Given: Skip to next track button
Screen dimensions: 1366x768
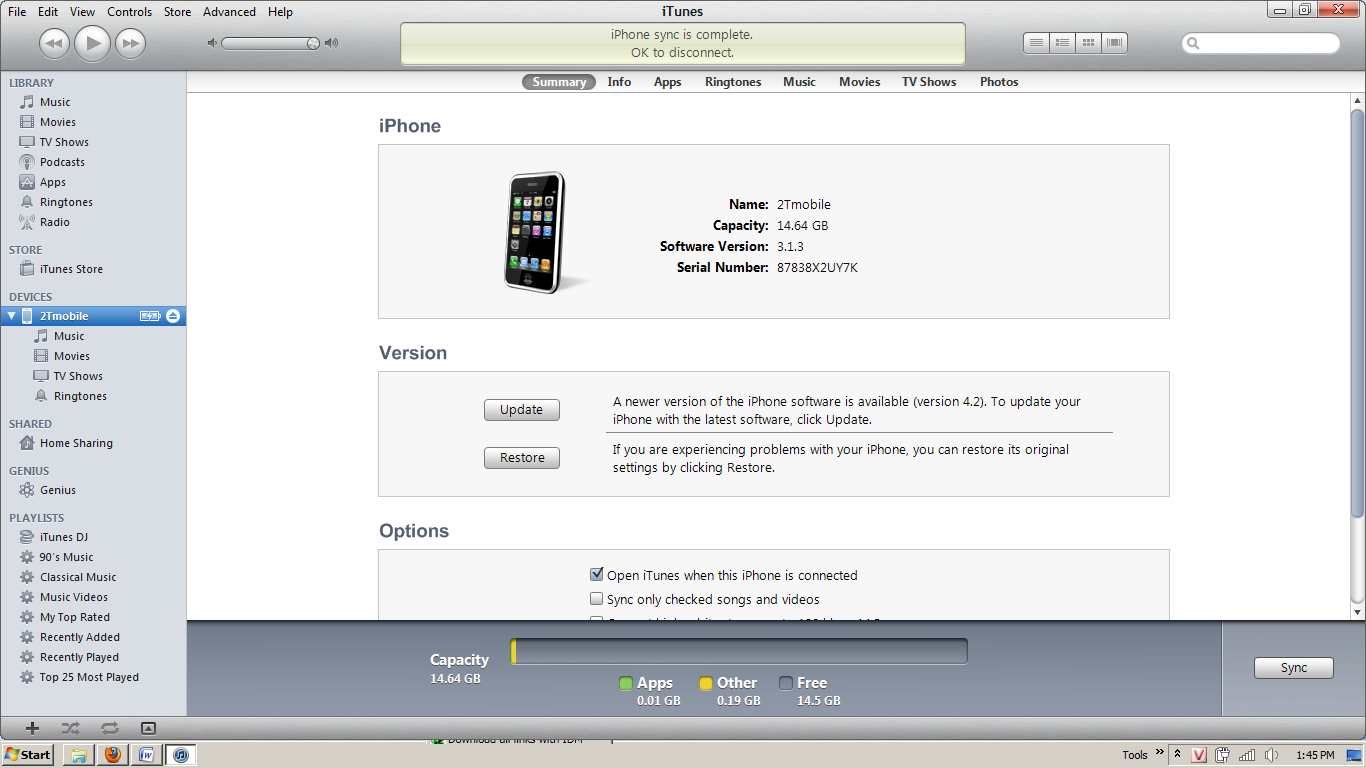Looking at the screenshot, I should (130, 43).
